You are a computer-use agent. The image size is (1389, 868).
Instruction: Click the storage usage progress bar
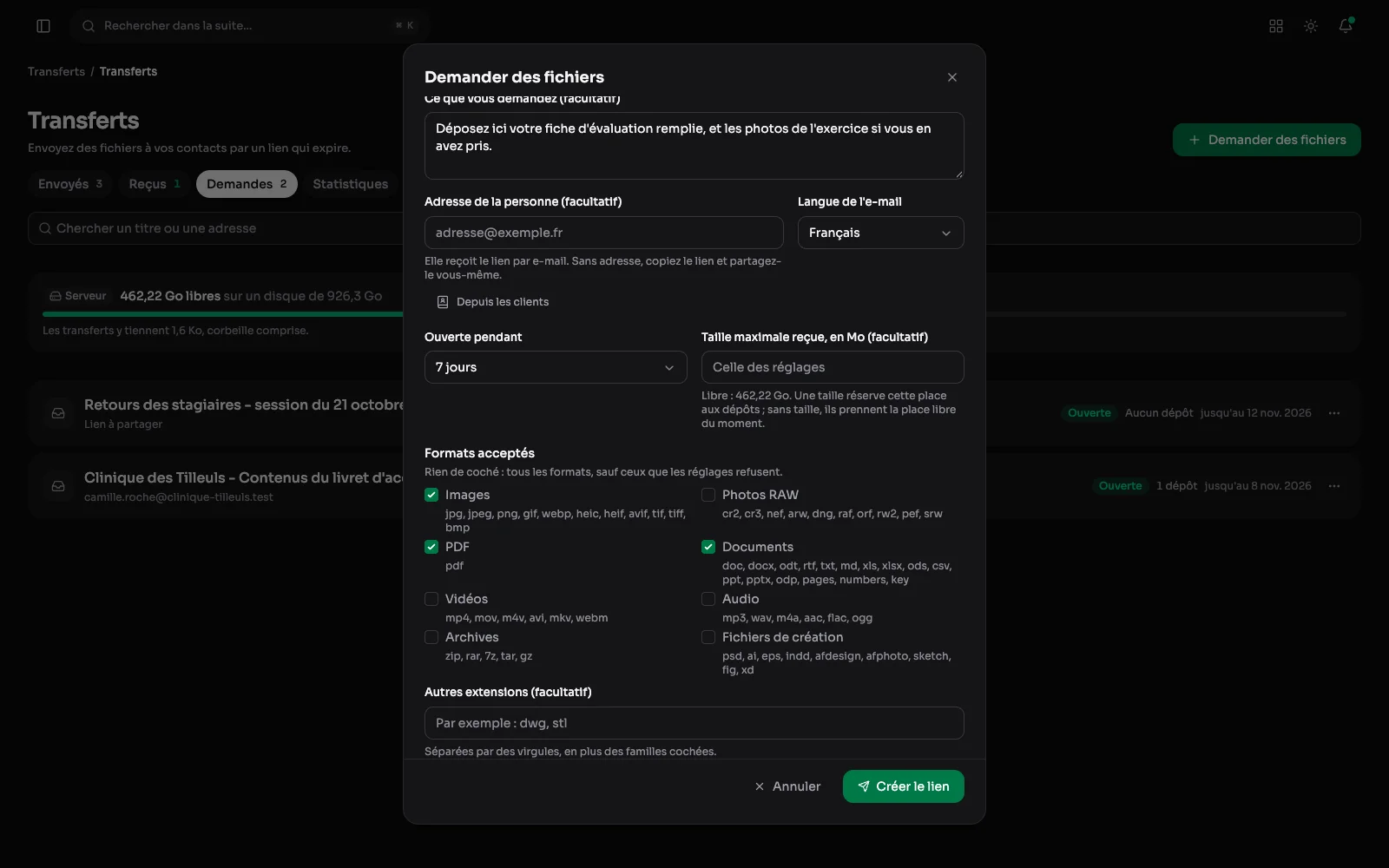click(694, 314)
